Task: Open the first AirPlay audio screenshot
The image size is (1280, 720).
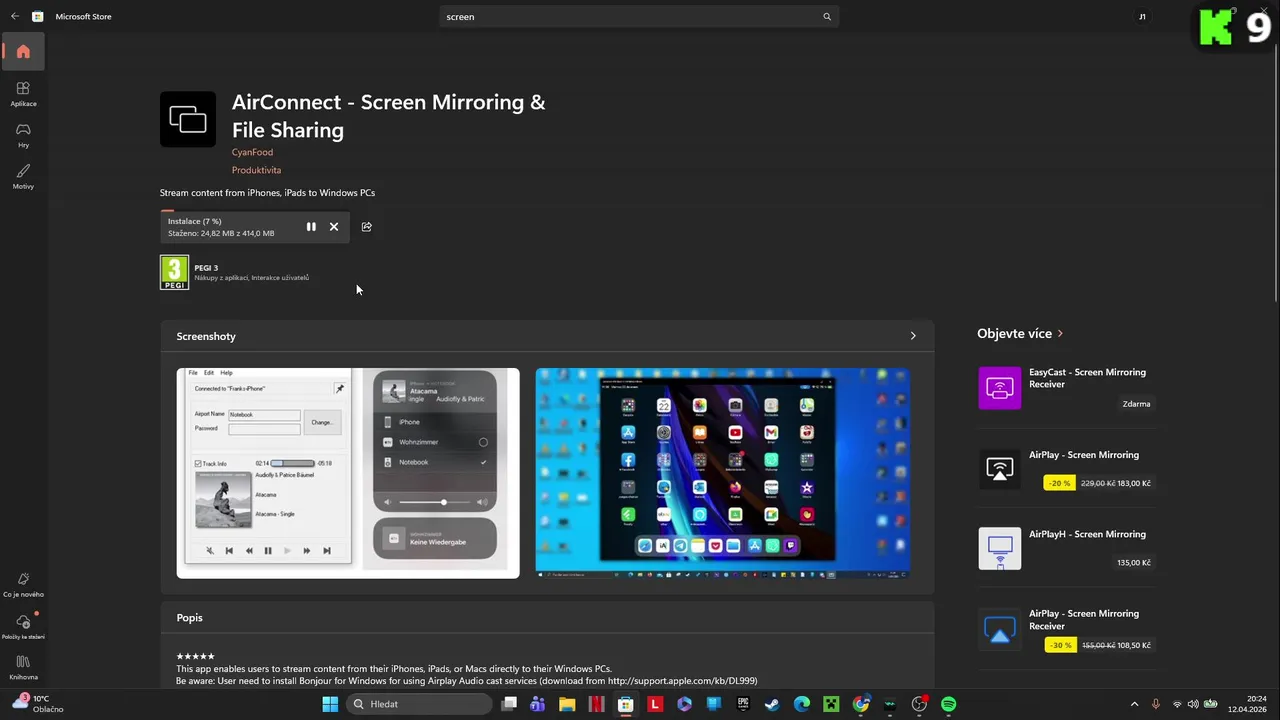Action: (348, 473)
